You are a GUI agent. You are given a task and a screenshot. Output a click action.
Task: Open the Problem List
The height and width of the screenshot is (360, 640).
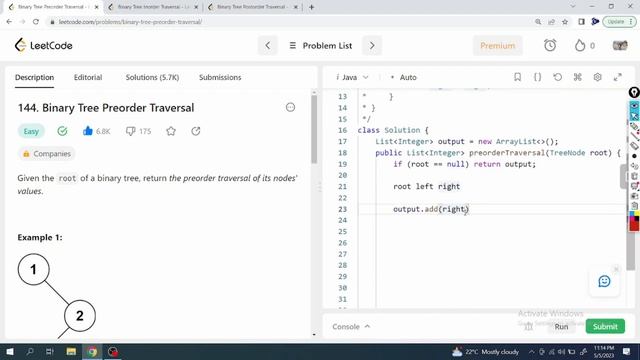tap(321, 46)
